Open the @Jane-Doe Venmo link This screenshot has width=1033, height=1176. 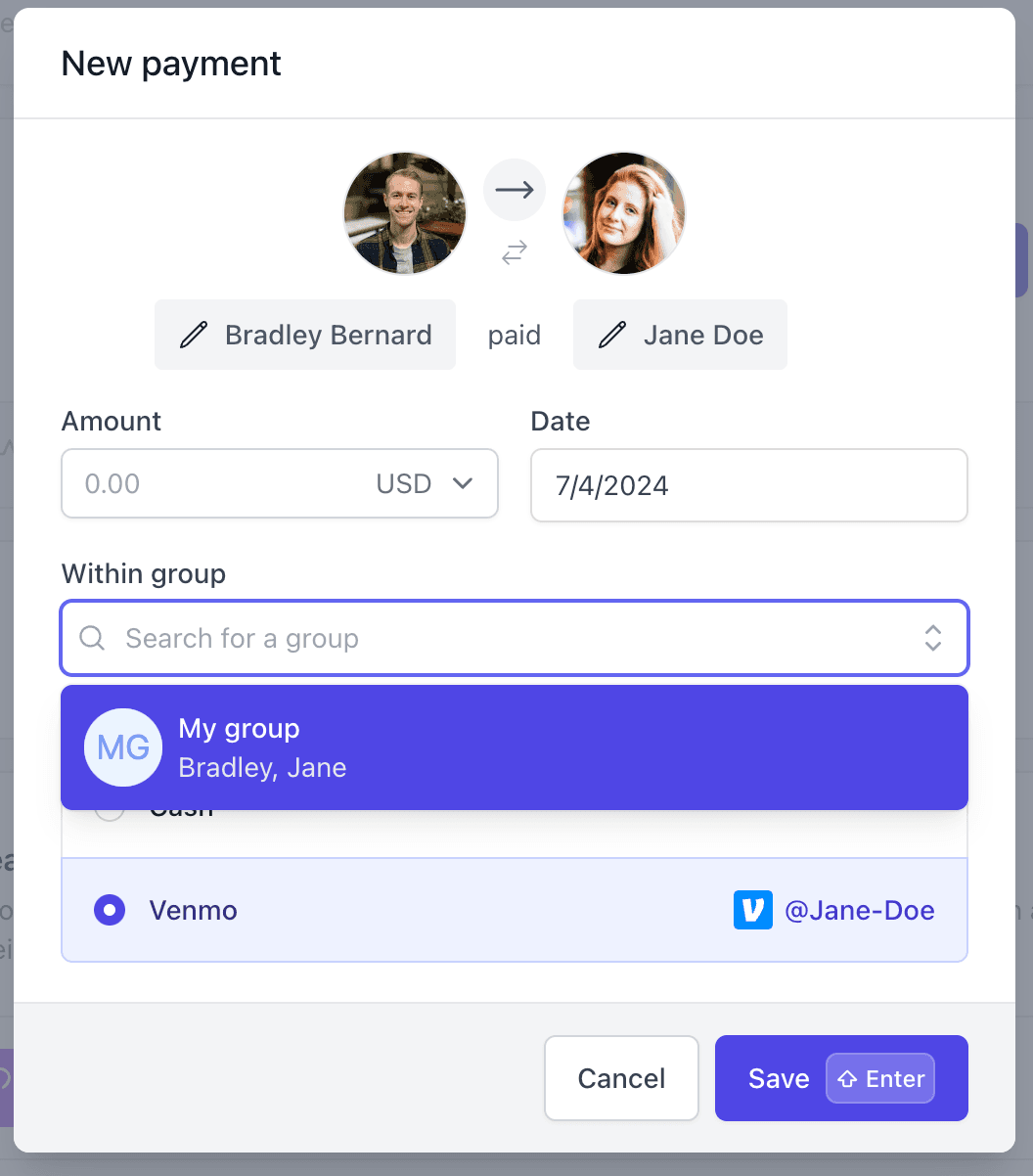(x=860, y=910)
